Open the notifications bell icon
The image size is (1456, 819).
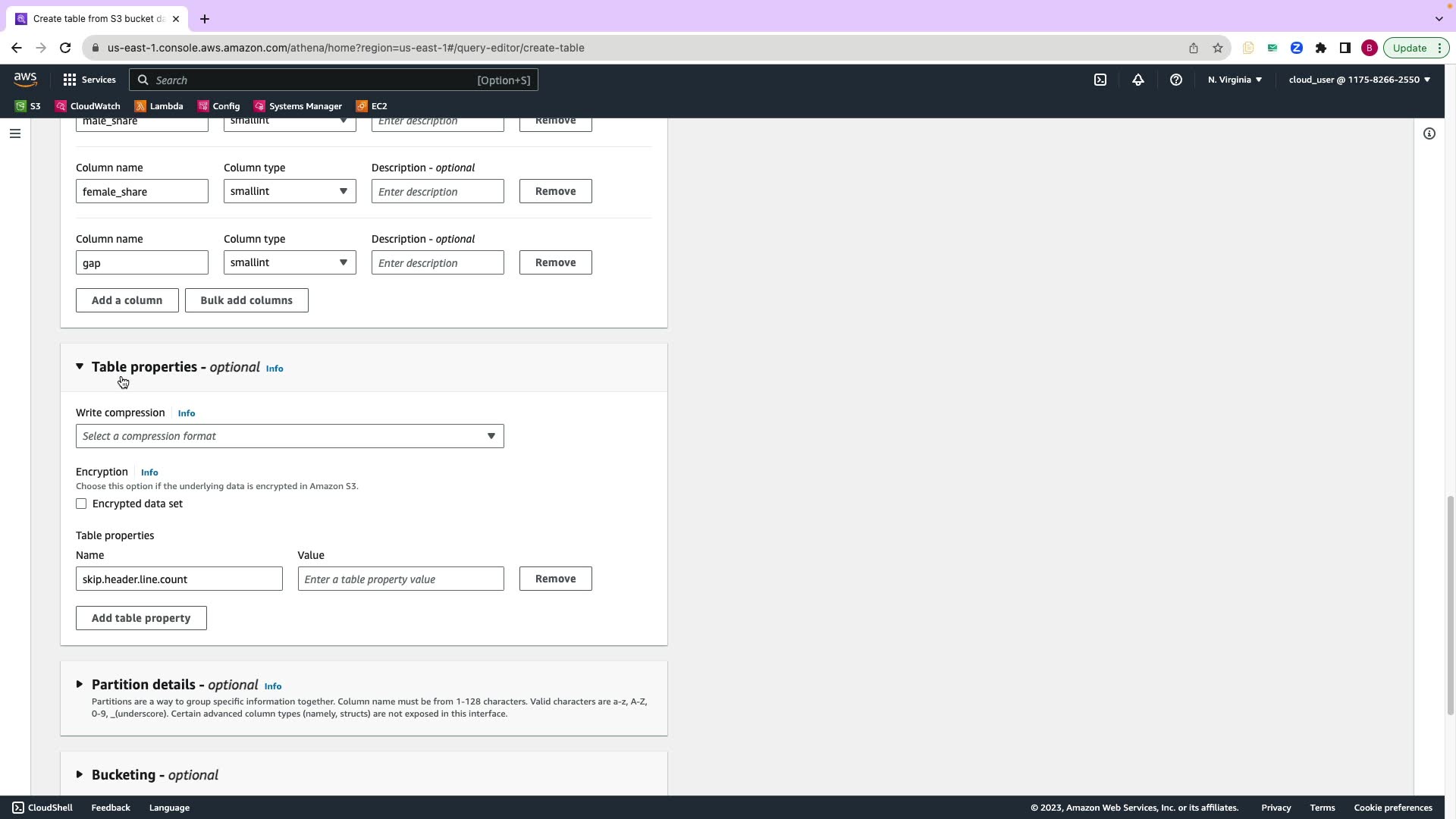(x=1137, y=80)
